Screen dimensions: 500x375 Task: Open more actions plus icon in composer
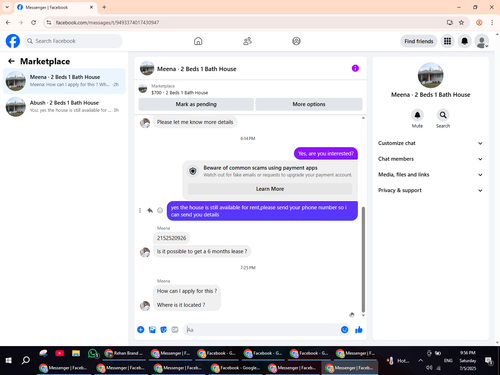[x=141, y=330]
